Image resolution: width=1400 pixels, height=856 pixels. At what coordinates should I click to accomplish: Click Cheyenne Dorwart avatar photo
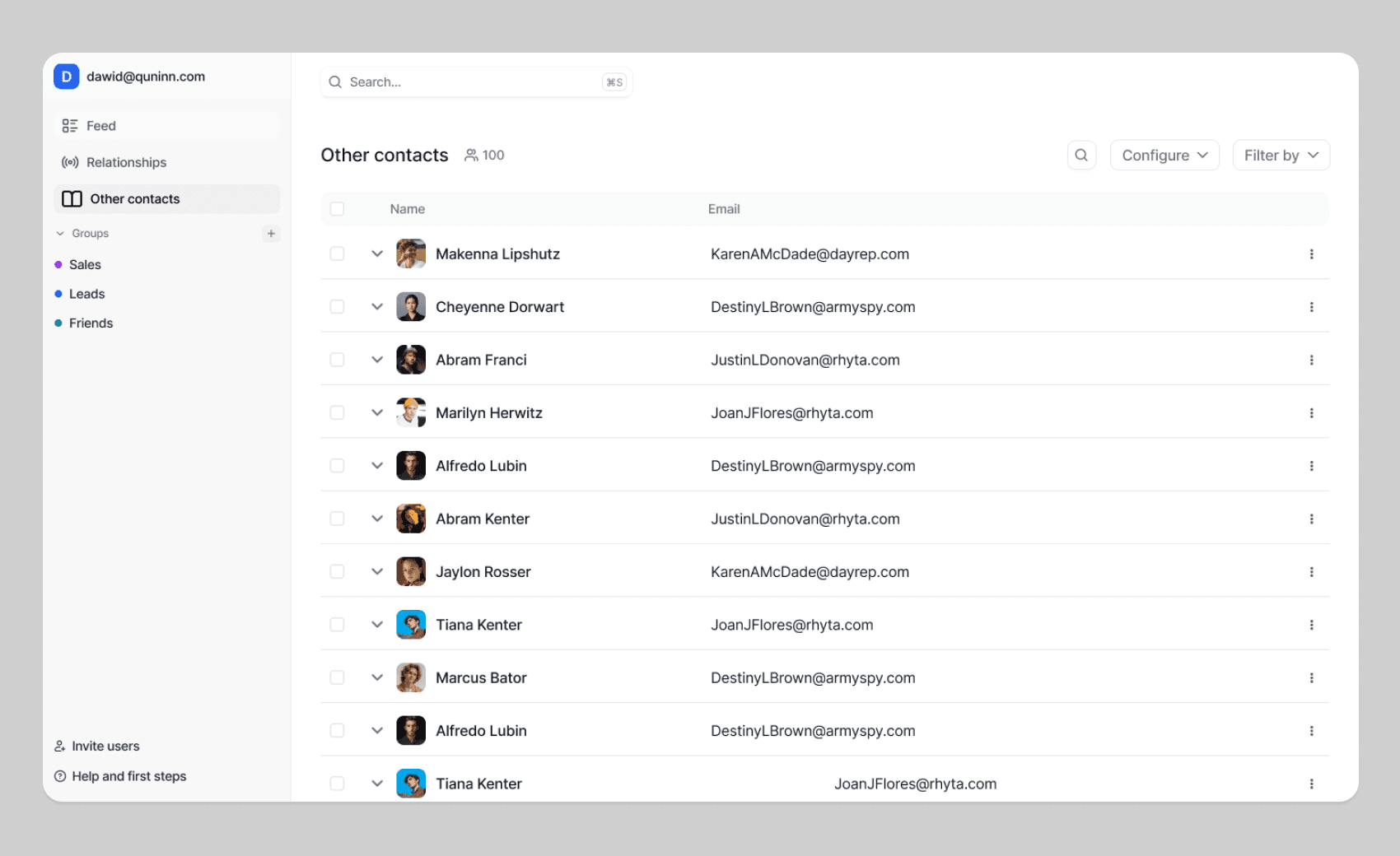coord(411,307)
